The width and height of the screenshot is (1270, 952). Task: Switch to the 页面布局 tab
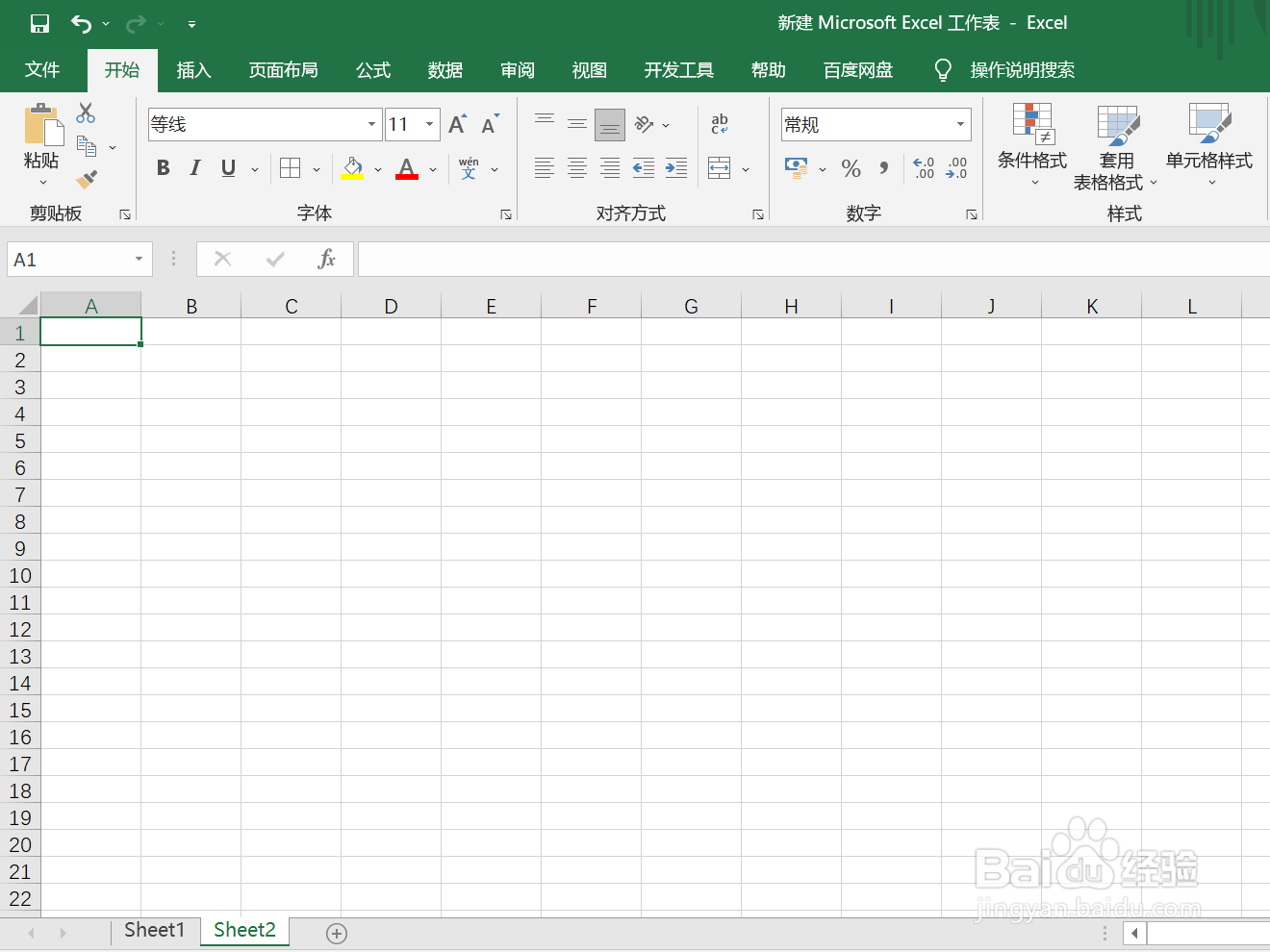tap(283, 70)
